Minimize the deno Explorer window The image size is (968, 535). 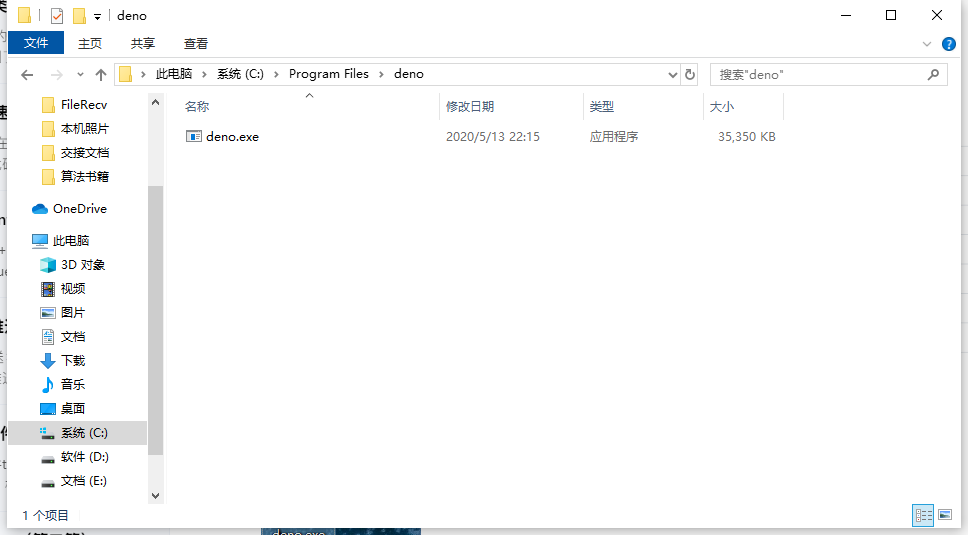click(x=846, y=15)
